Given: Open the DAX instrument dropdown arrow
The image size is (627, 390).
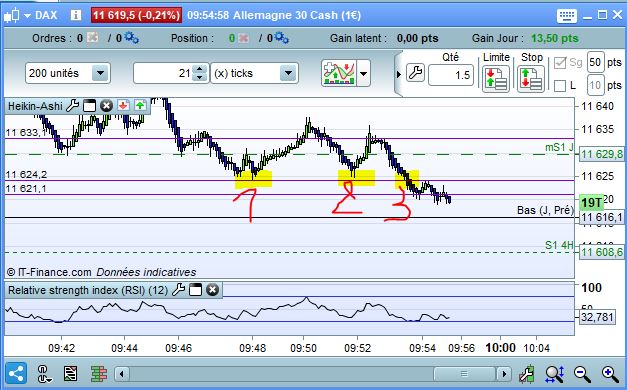Looking at the screenshot, I should point(27,16).
